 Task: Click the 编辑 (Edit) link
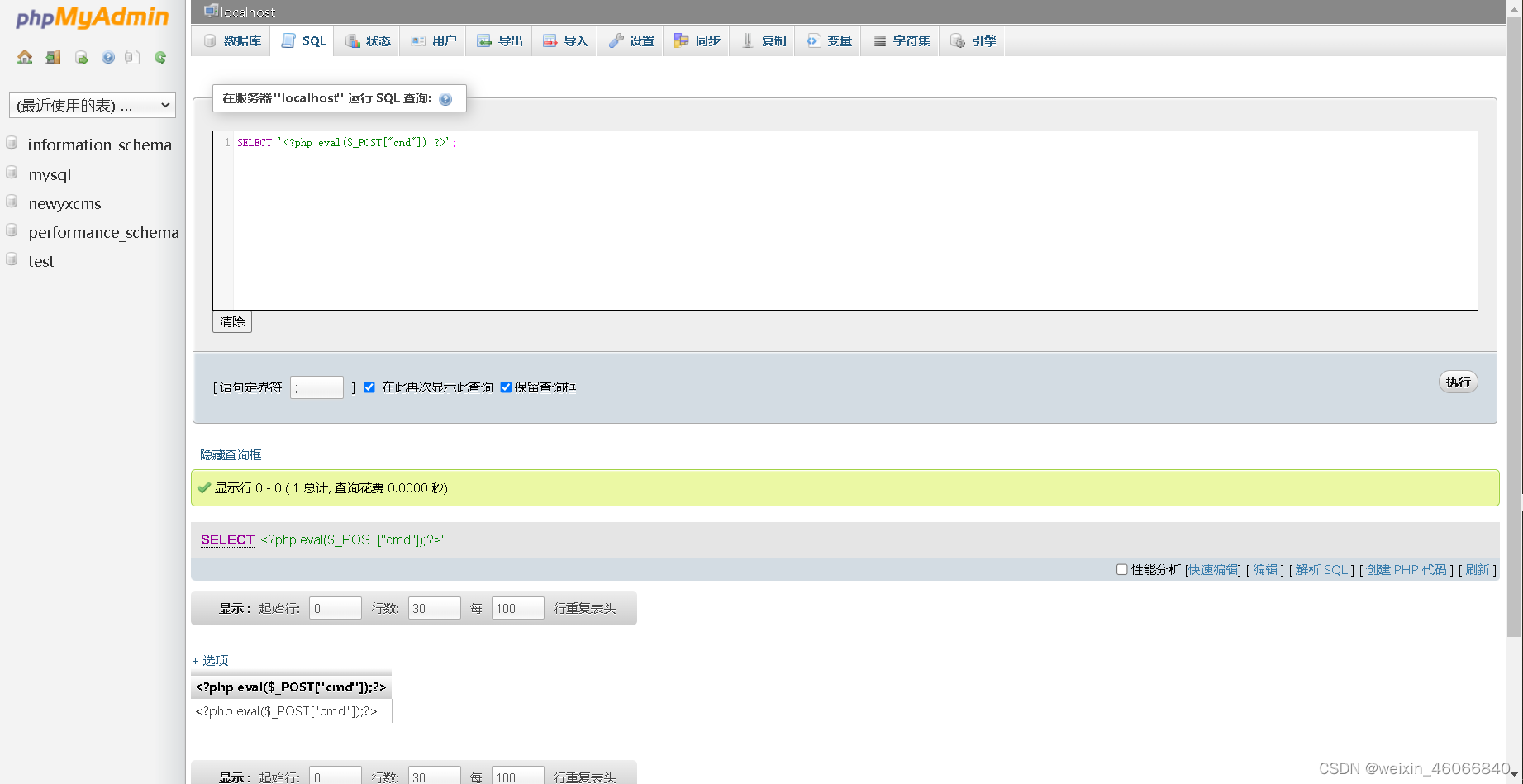click(1265, 570)
